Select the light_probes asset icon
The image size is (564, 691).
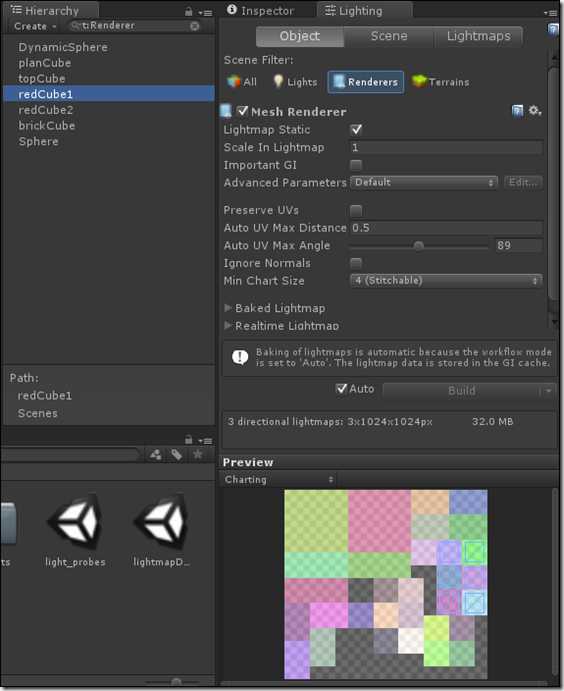[75, 521]
